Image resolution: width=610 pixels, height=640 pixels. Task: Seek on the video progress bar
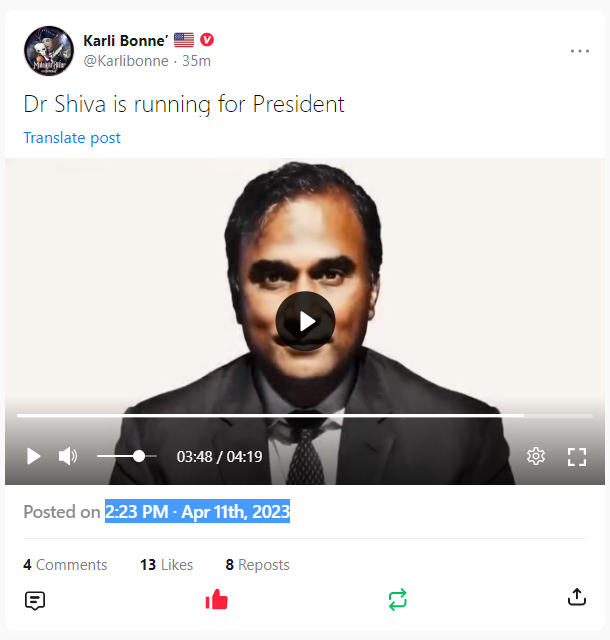click(305, 416)
